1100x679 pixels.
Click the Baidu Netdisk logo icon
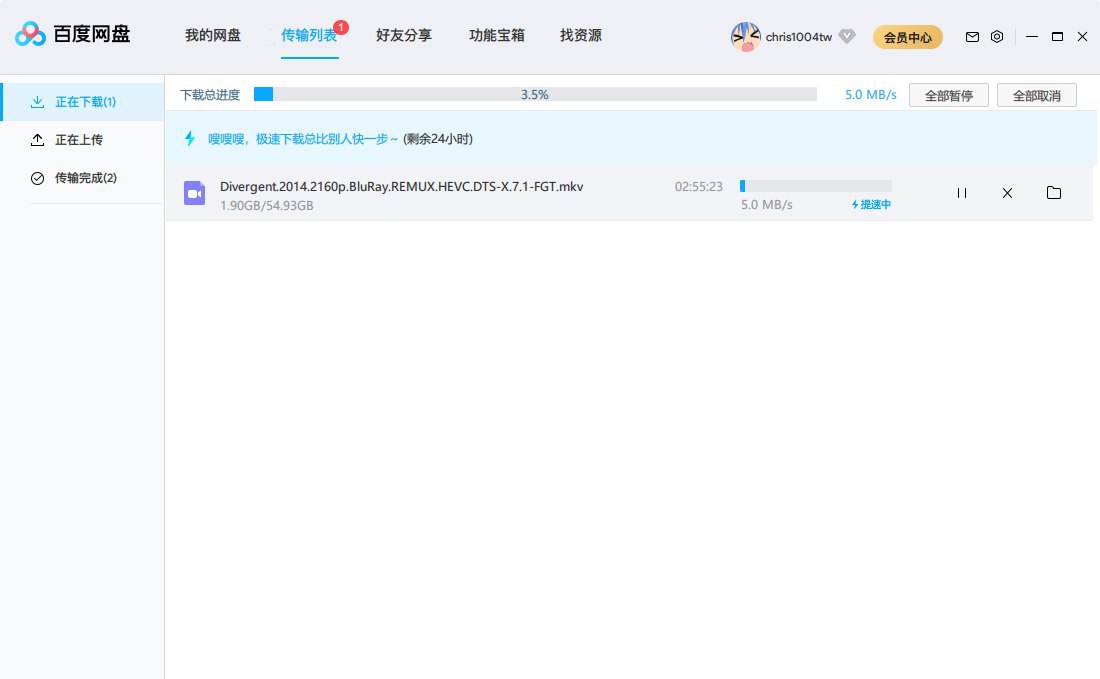pos(30,34)
